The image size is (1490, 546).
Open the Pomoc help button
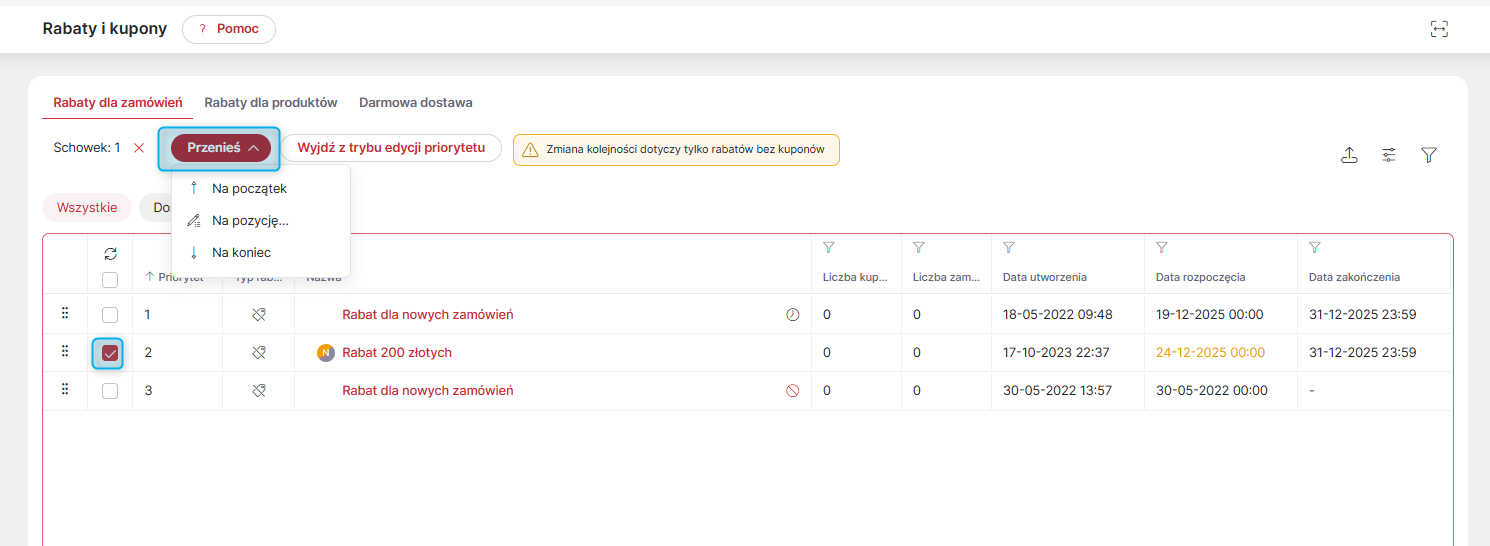[229, 29]
